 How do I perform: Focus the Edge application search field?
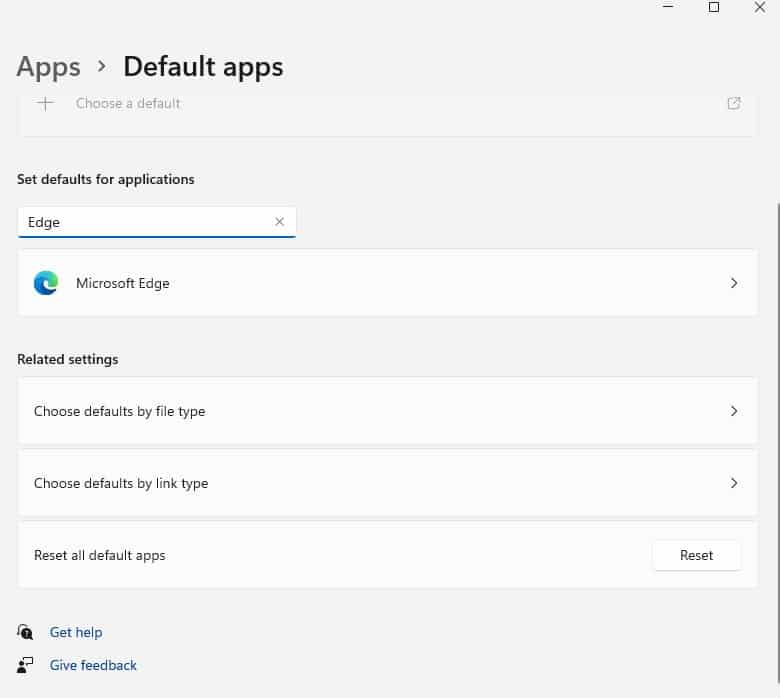tap(157, 222)
